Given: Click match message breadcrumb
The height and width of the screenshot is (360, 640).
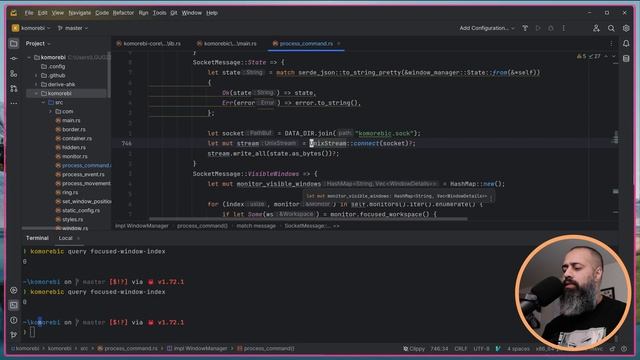Looking at the screenshot, I should coord(256,226).
